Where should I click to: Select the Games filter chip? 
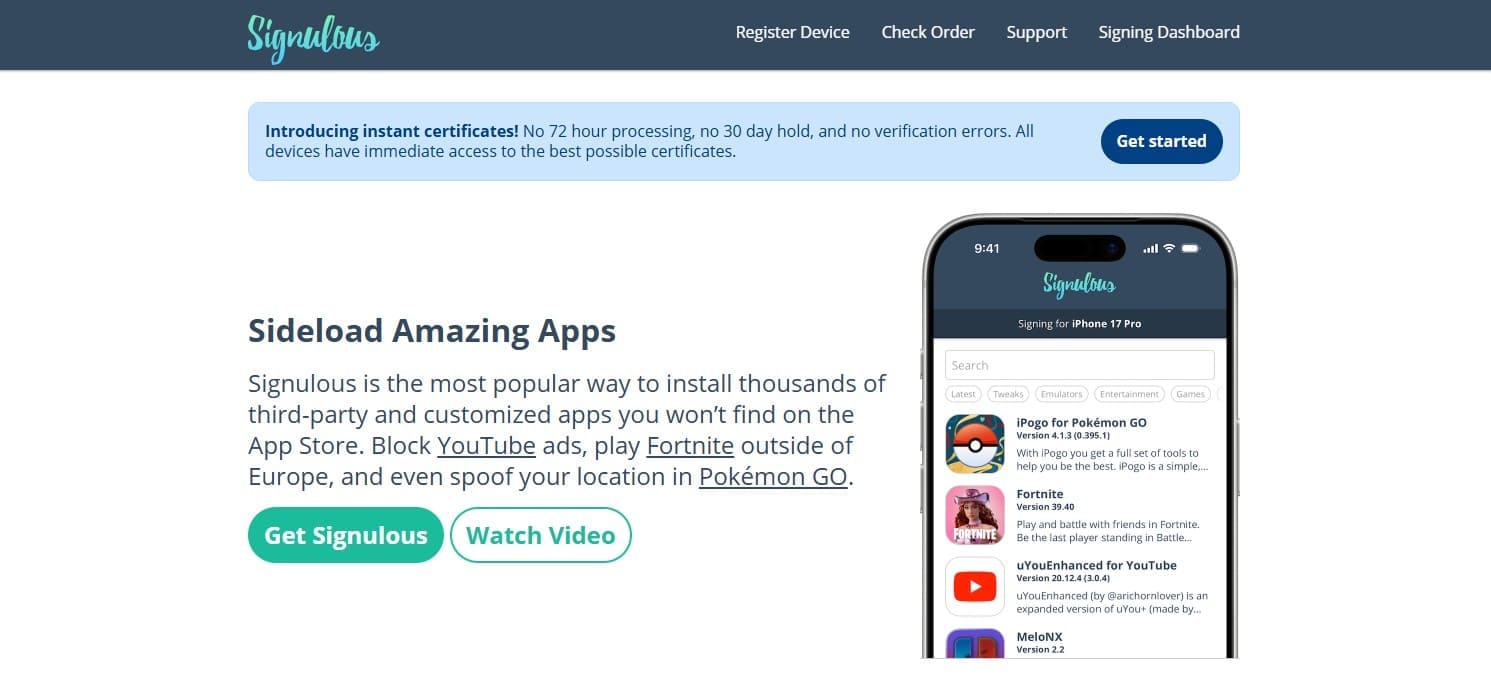[x=1190, y=394]
